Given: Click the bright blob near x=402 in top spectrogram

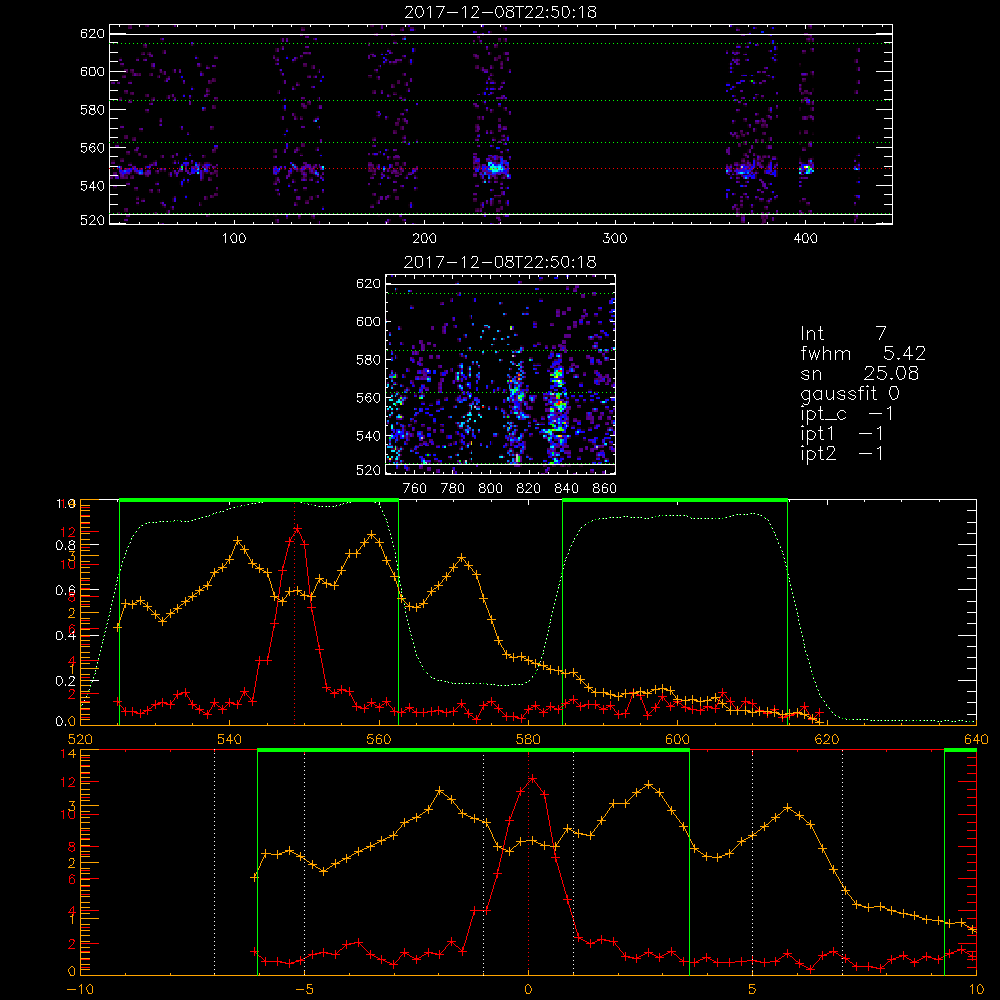Looking at the screenshot, I should 807,169.
